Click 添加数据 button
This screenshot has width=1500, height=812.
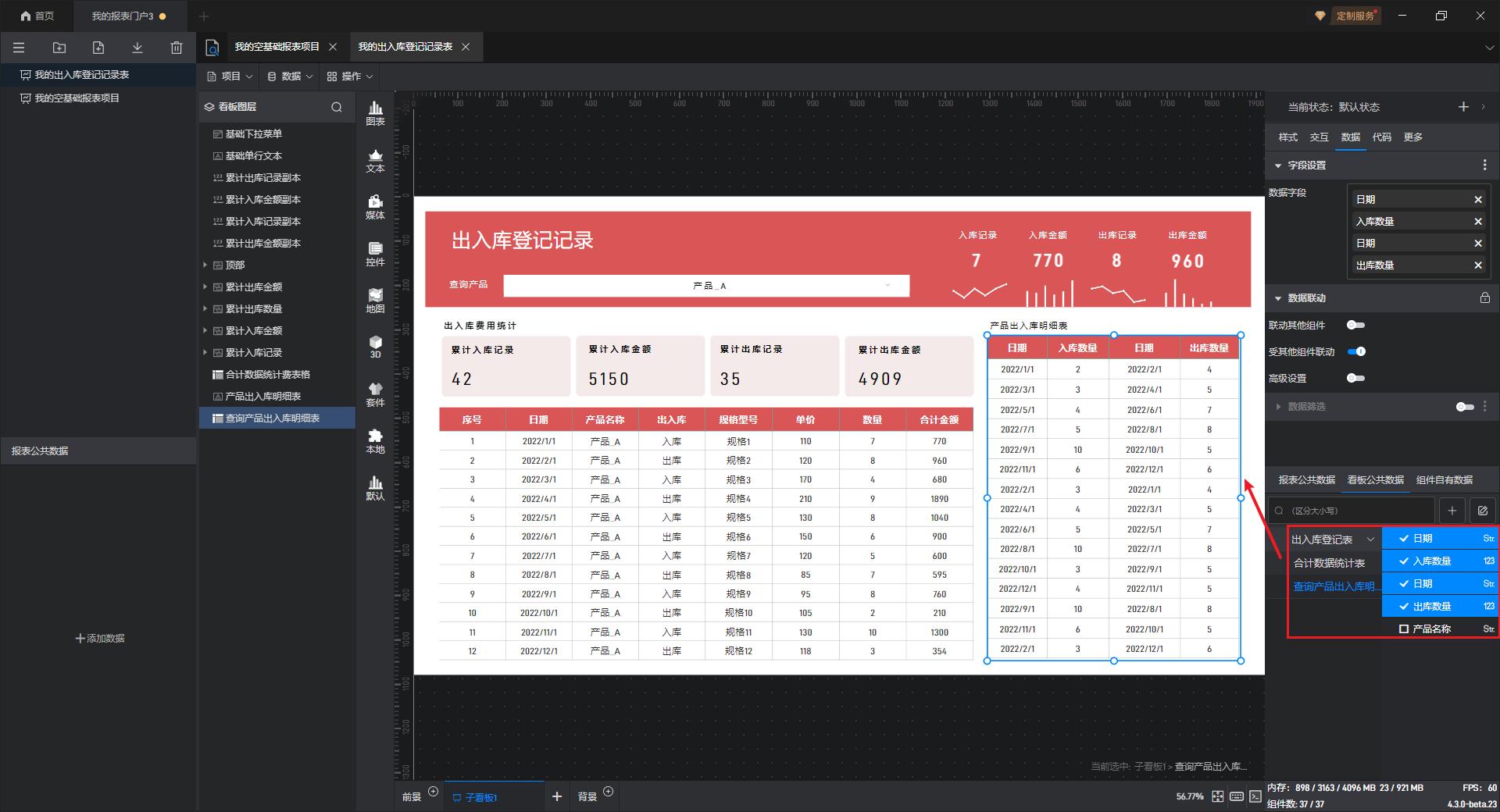pos(99,639)
